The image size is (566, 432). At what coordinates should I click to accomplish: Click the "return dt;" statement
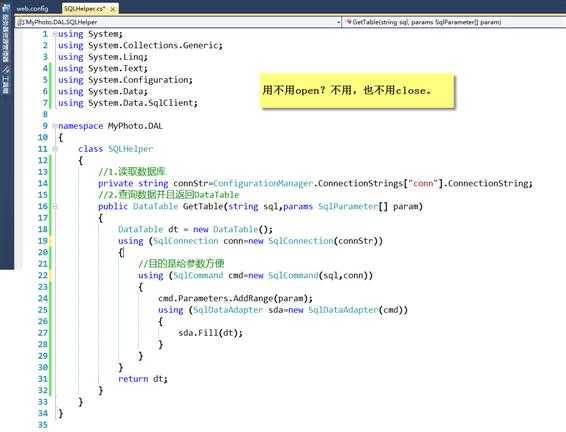(143, 379)
